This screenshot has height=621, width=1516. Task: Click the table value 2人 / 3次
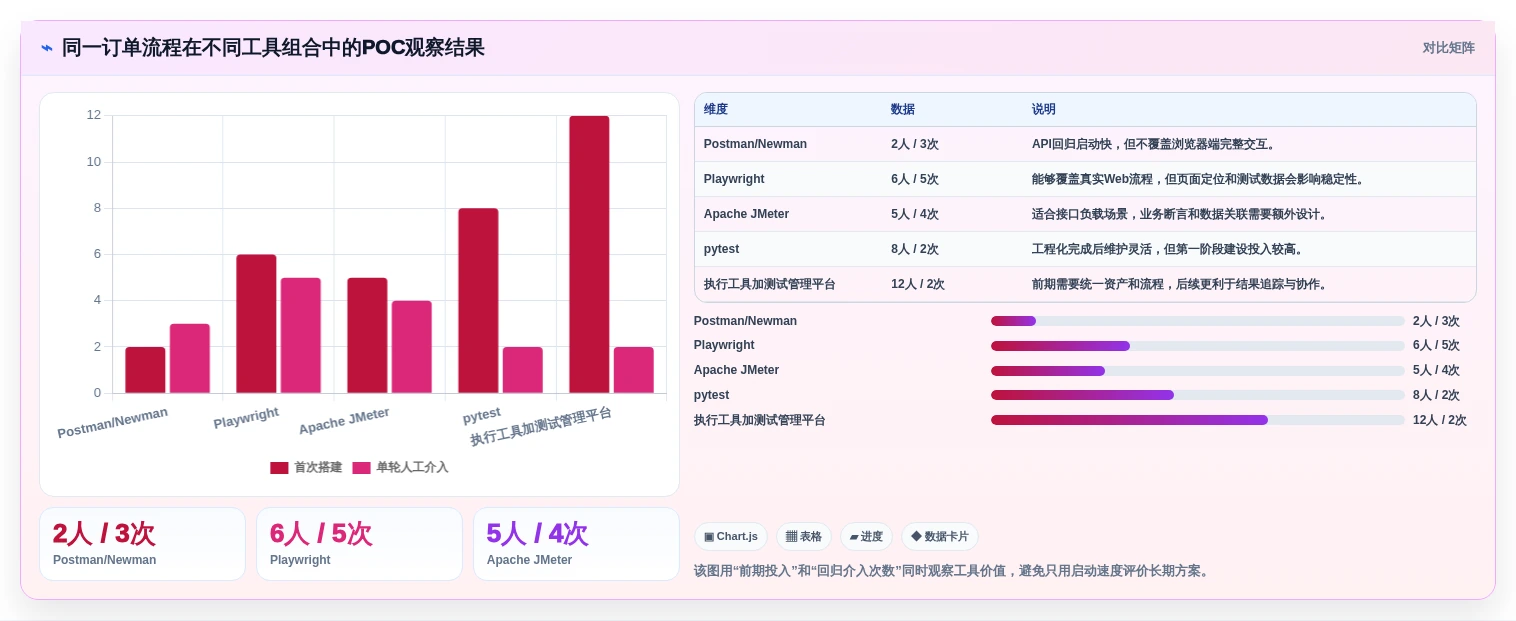point(915,144)
